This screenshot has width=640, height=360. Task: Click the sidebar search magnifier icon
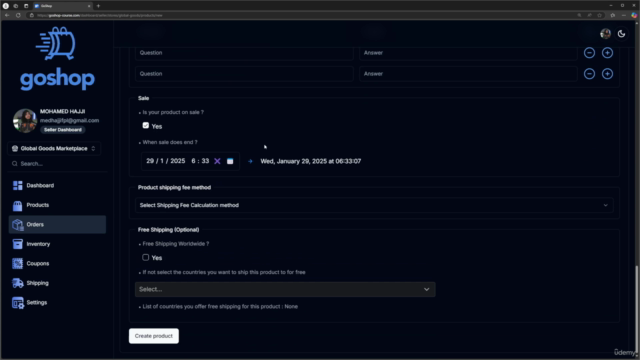tap(15, 164)
